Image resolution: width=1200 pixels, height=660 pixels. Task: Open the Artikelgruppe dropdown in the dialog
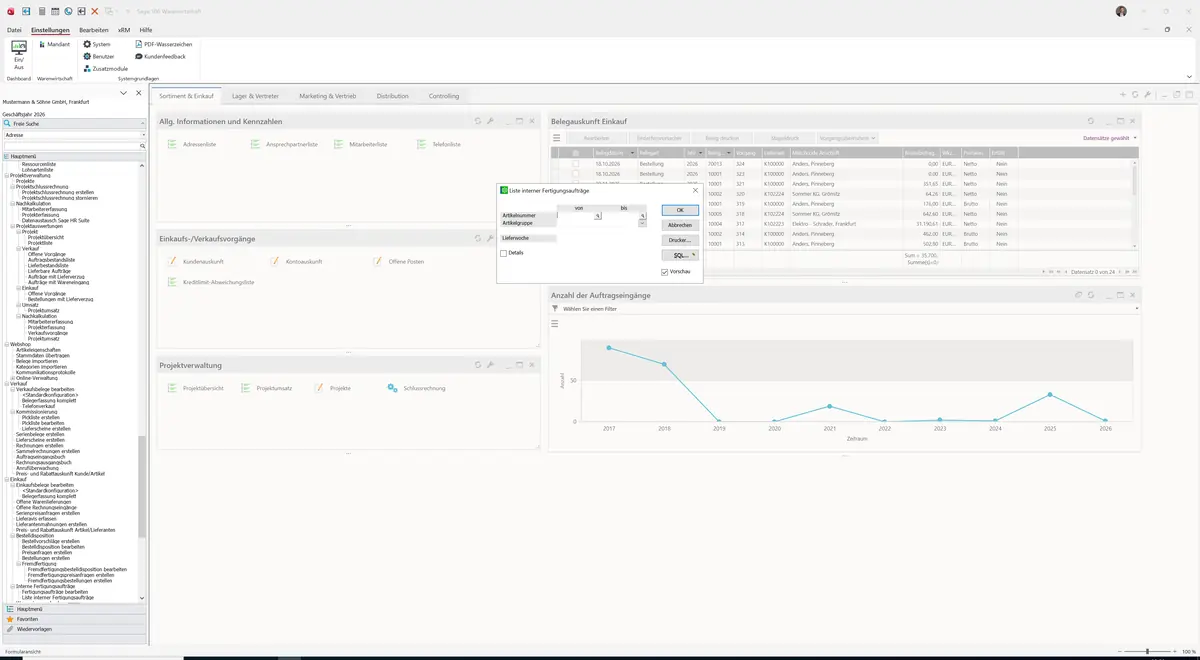tap(642, 223)
